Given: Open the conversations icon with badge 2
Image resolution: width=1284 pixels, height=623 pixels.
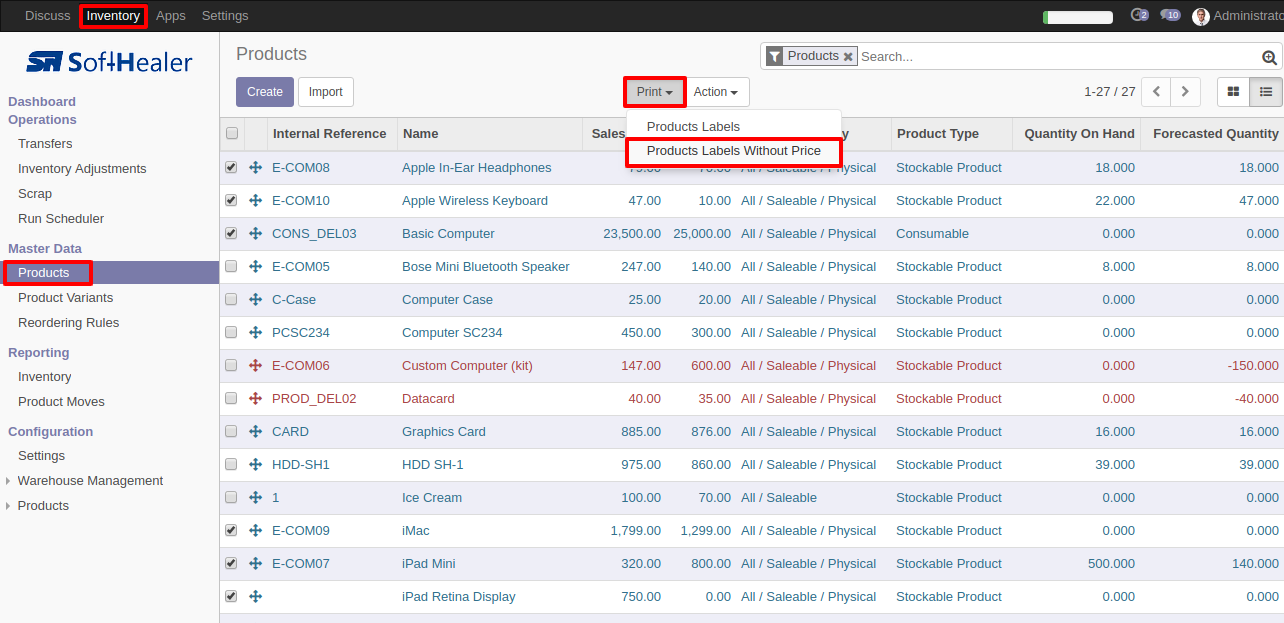Looking at the screenshot, I should click(x=1139, y=16).
